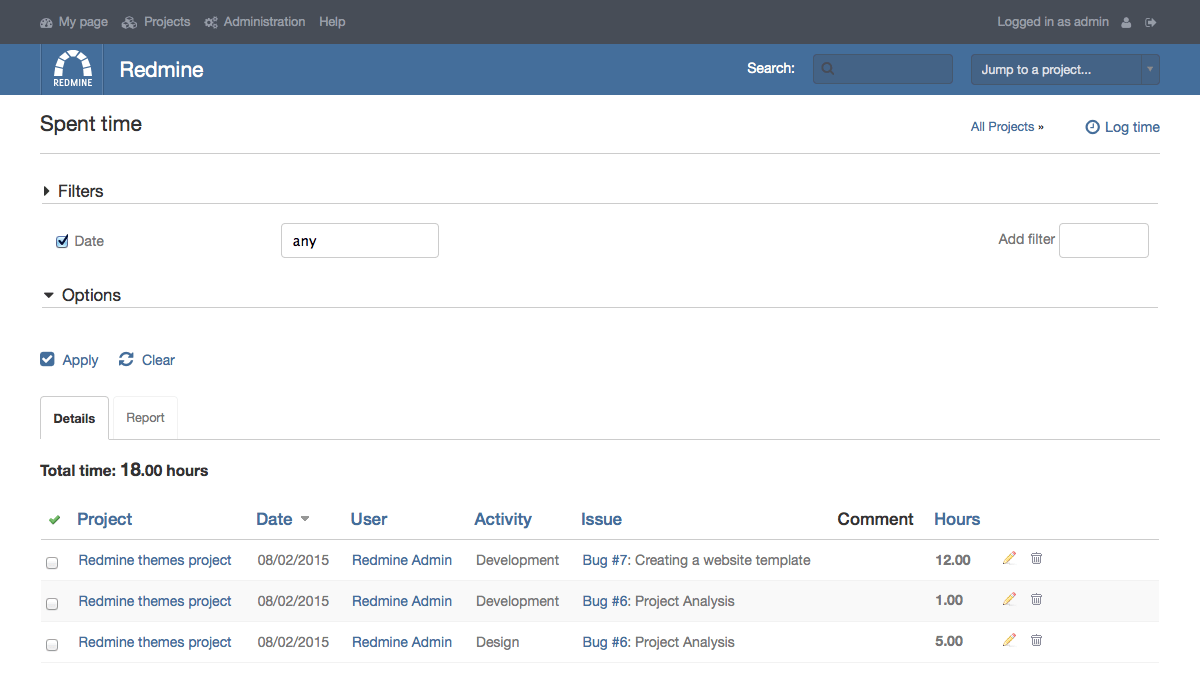The width and height of the screenshot is (1200, 686).
Task: Sort table by Project column
Action: 105,519
